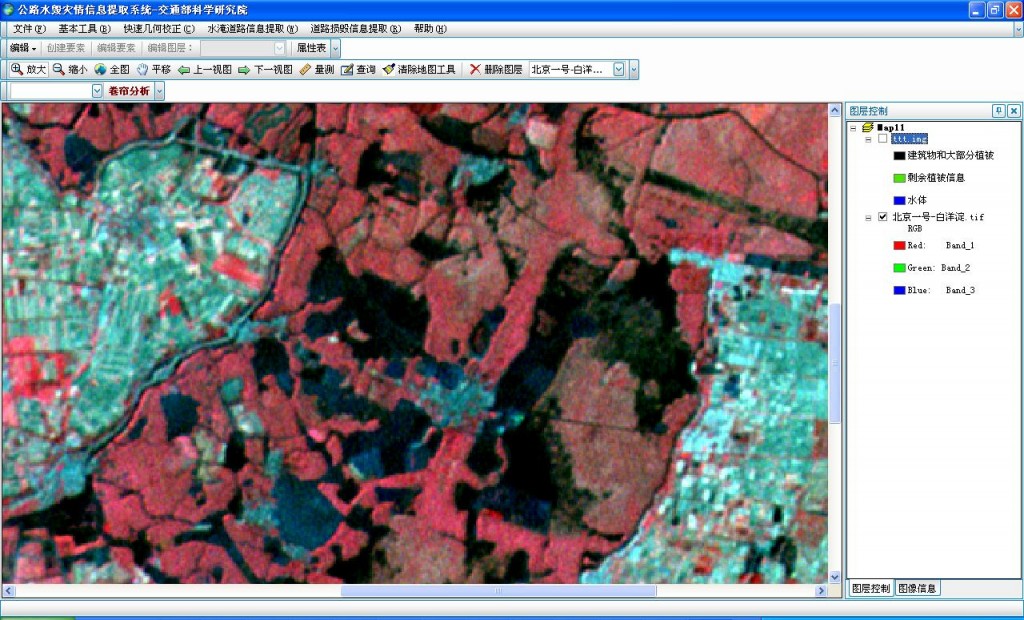Open the 编辑 dropdown in edit toolbar
Viewport: 1024px width, 620px height.
coord(23,48)
